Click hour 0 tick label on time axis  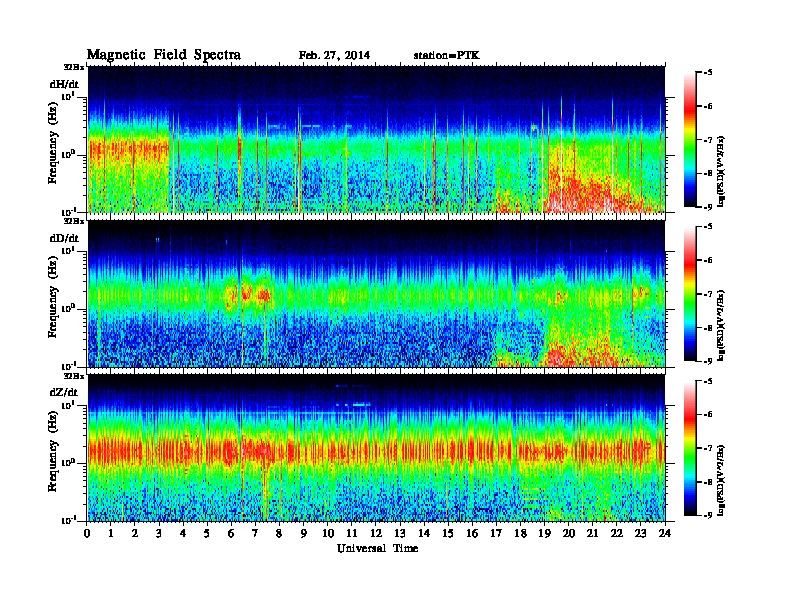pos(87,533)
